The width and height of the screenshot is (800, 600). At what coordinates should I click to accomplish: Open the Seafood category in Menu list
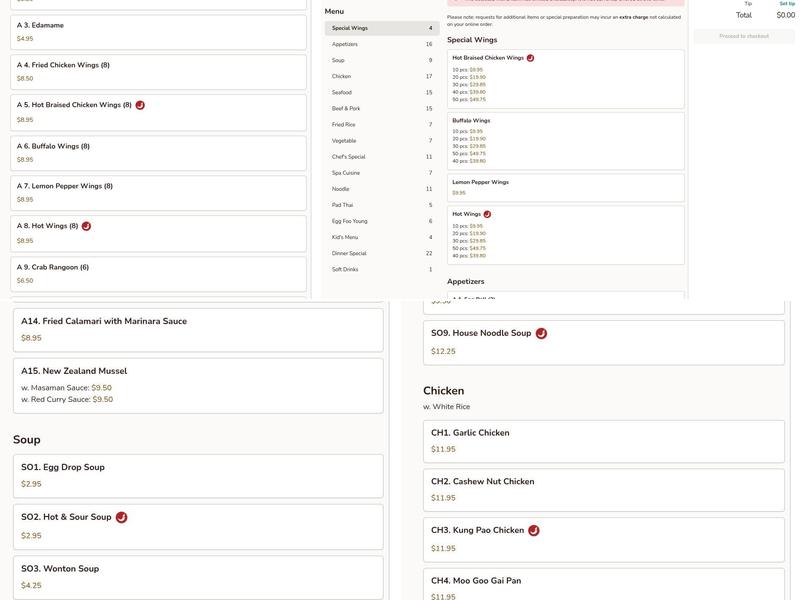click(x=382, y=92)
